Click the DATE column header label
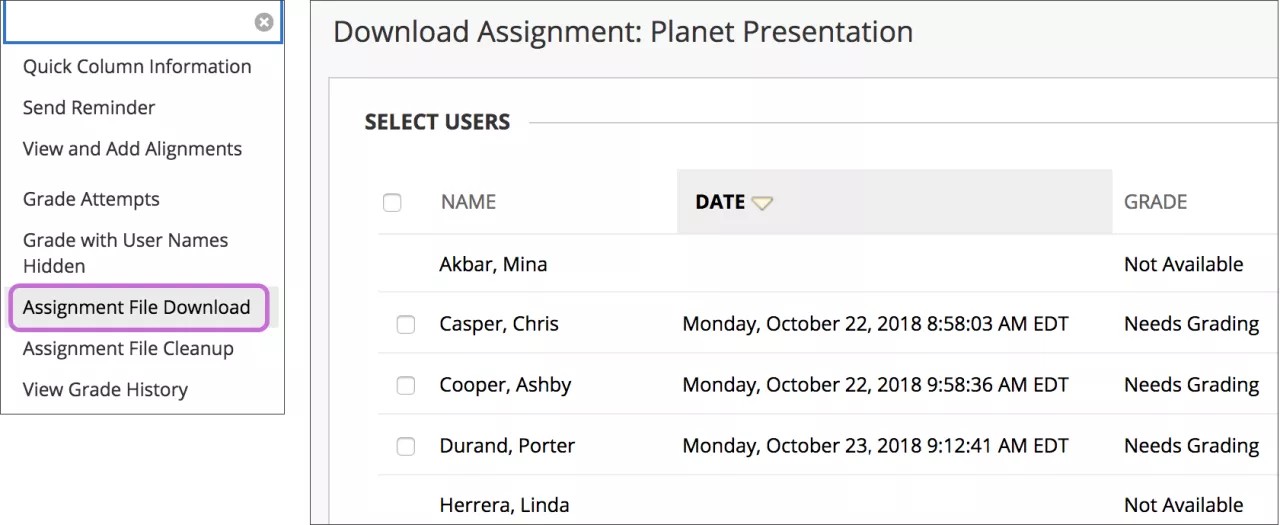 720,202
